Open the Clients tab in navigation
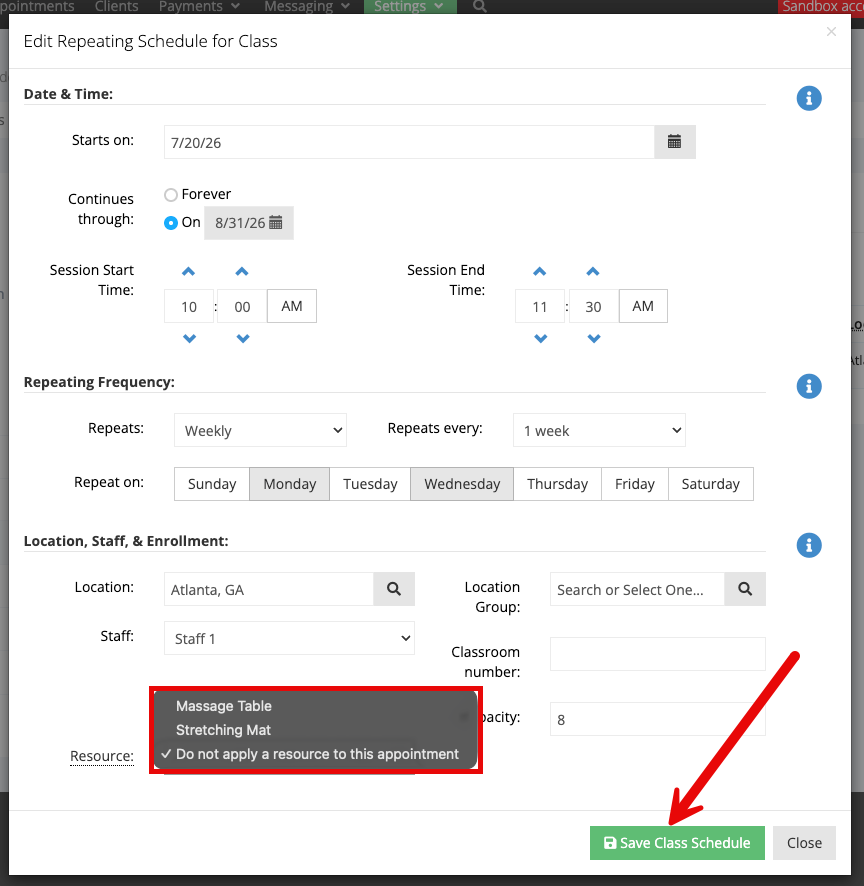 [x=116, y=6]
